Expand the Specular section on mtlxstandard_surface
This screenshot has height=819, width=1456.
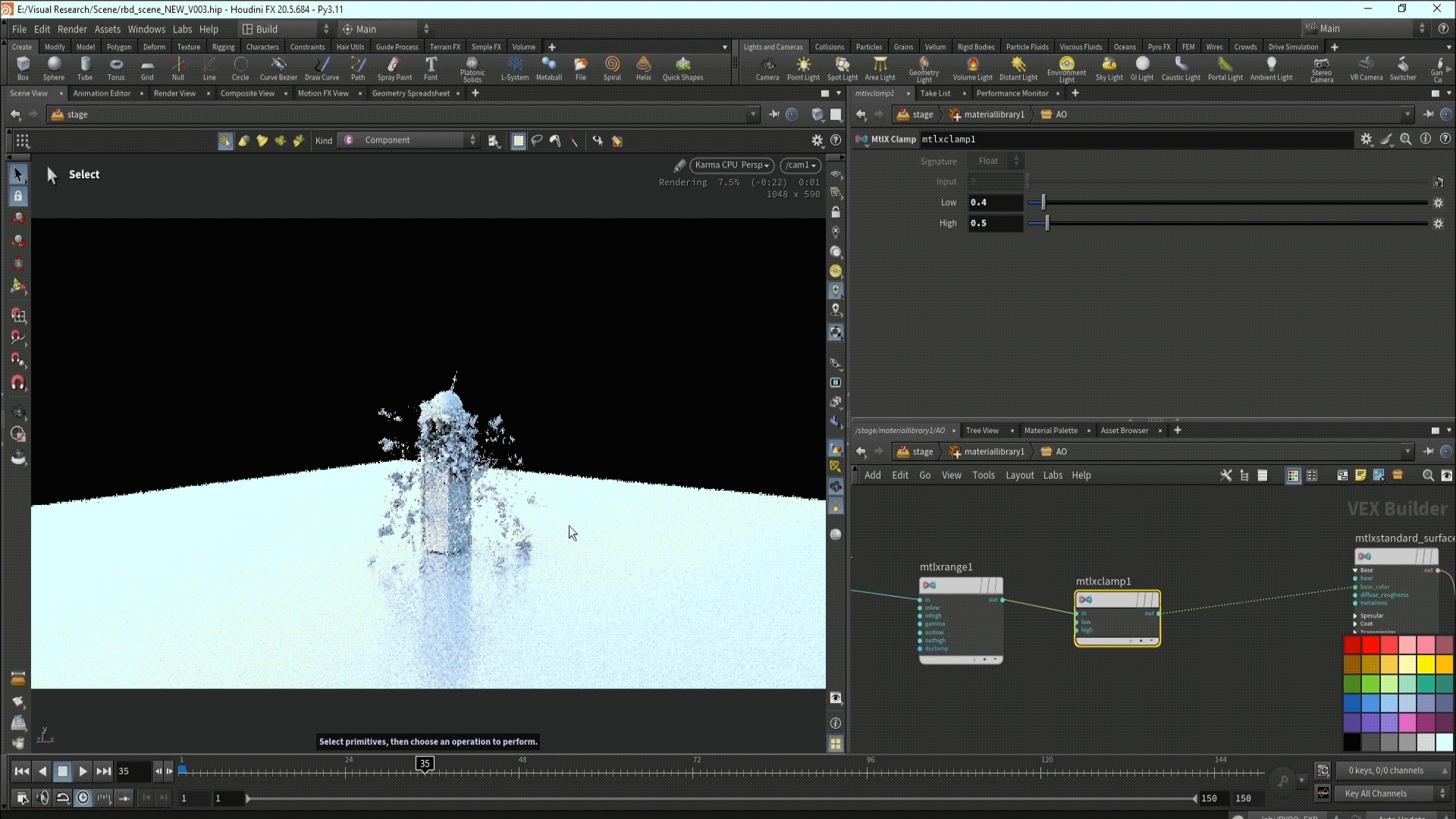(x=1355, y=616)
